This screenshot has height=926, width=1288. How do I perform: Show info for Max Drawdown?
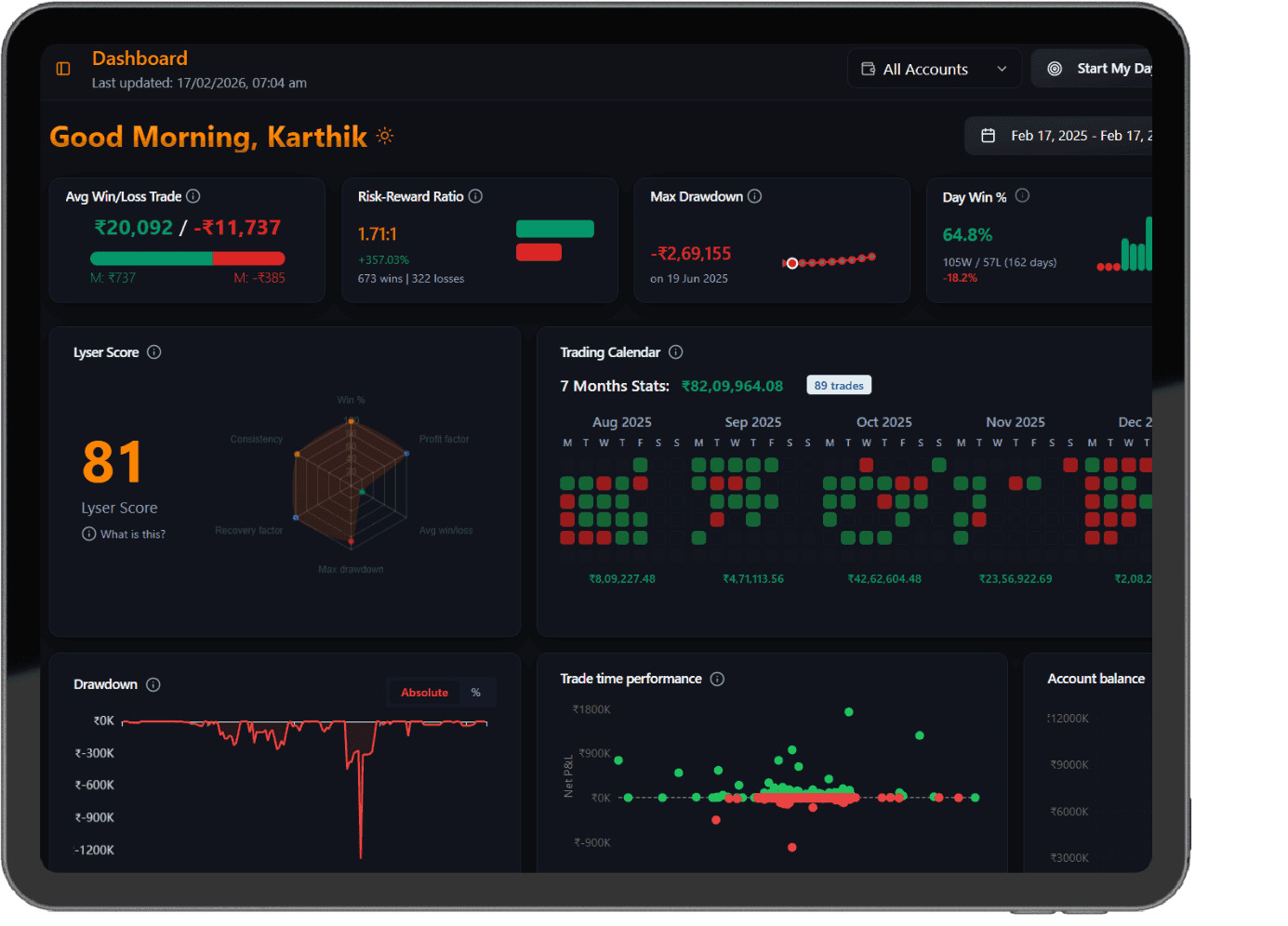755,196
